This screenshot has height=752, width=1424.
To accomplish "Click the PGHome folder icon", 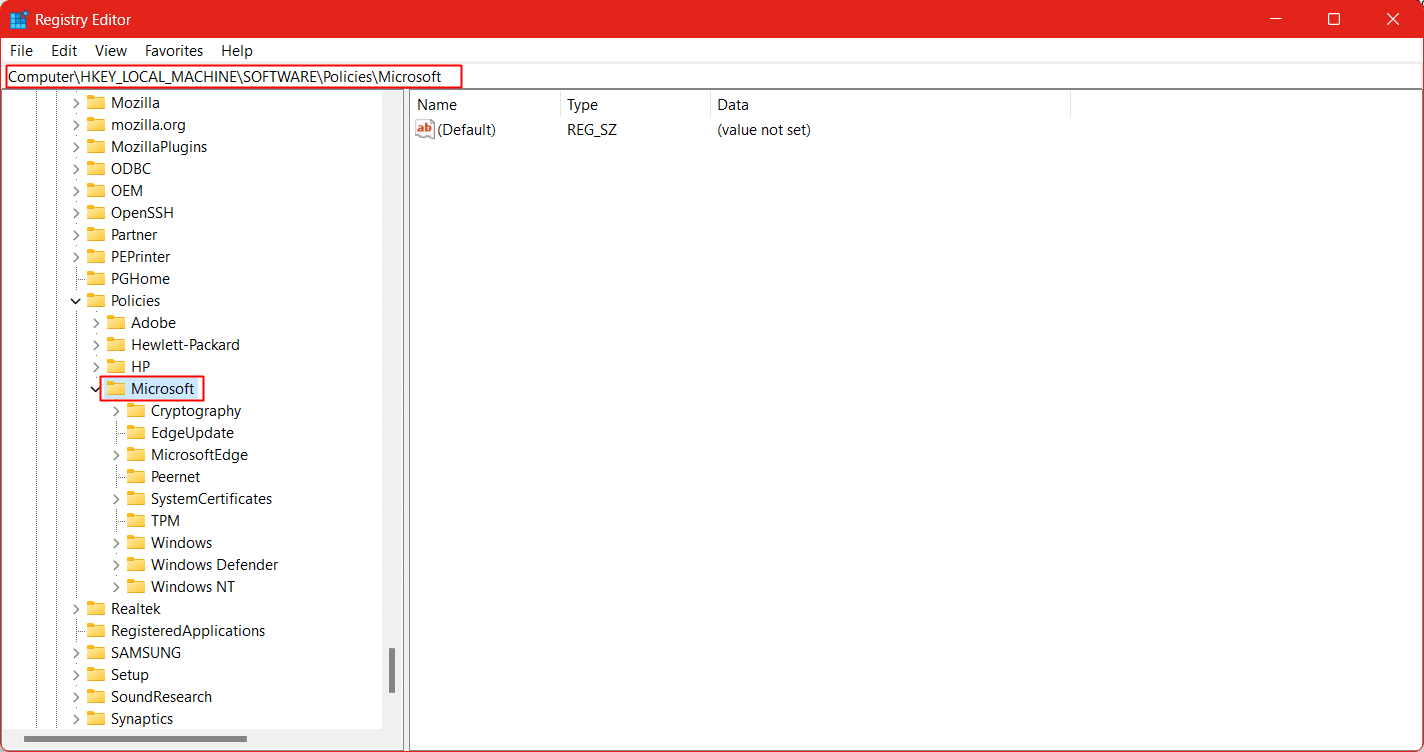I will [96, 279].
